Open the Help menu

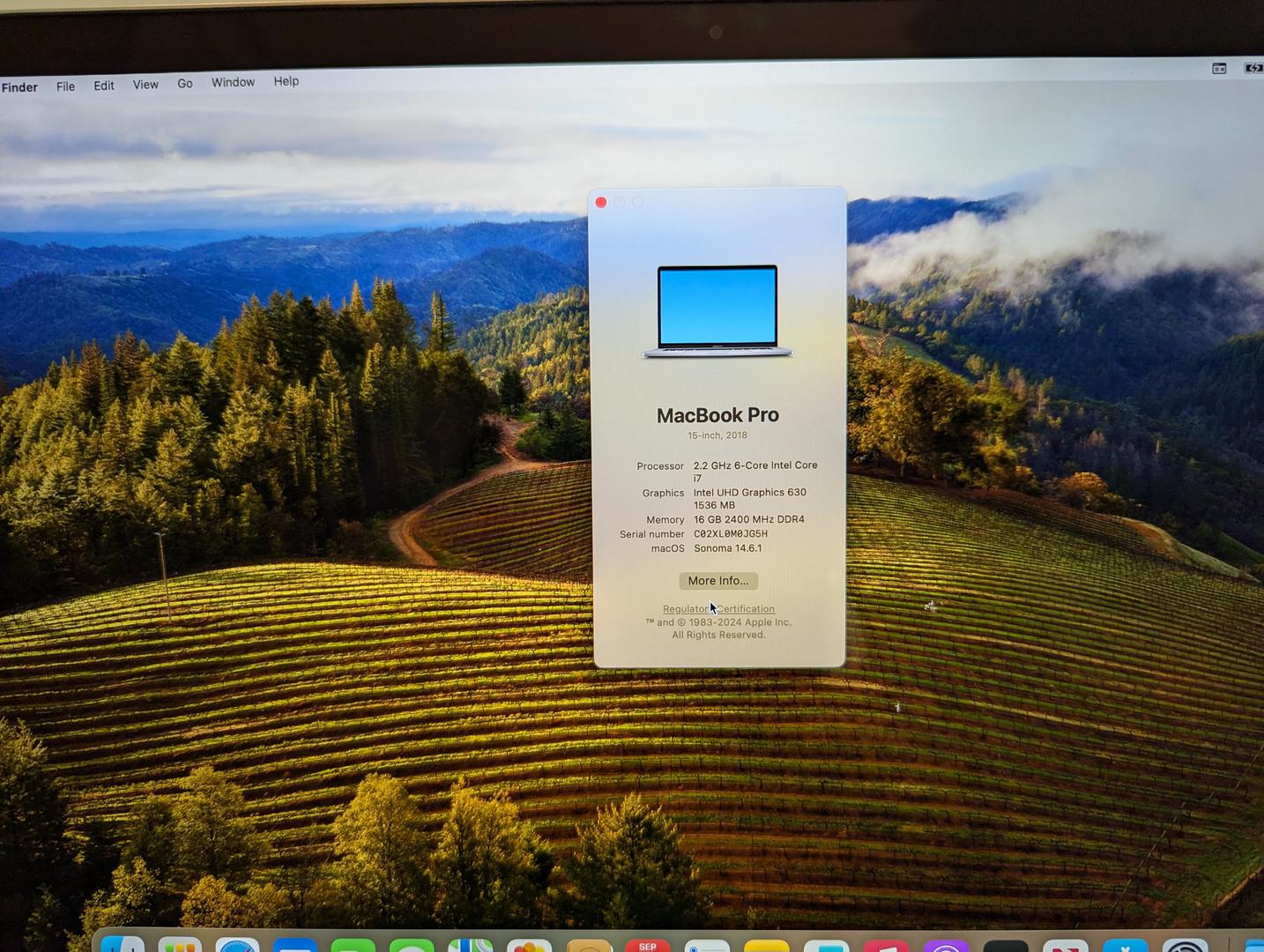click(x=286, y=81)
